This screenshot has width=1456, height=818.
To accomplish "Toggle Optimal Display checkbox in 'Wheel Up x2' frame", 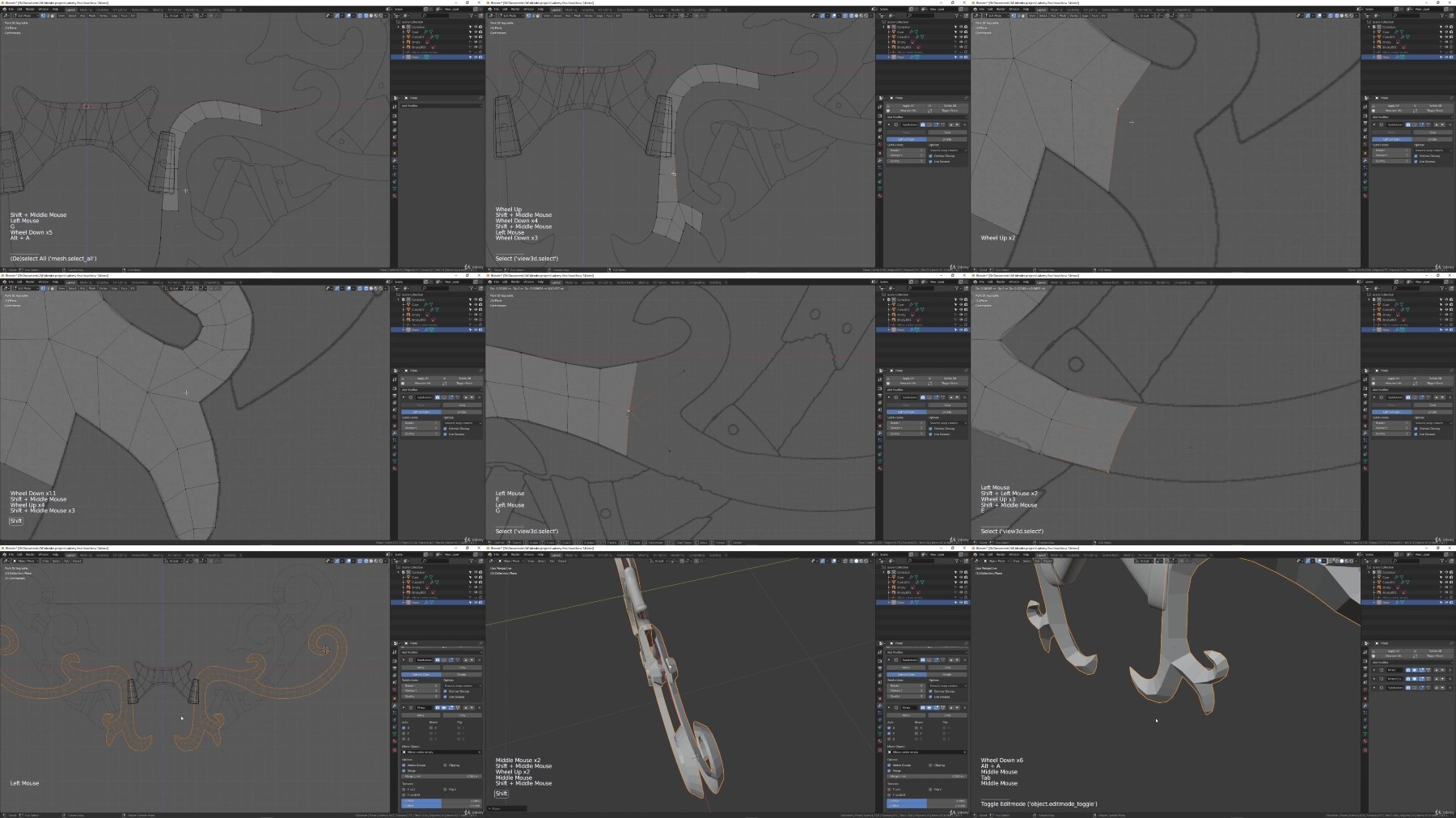I will (x=1416, y=156).
